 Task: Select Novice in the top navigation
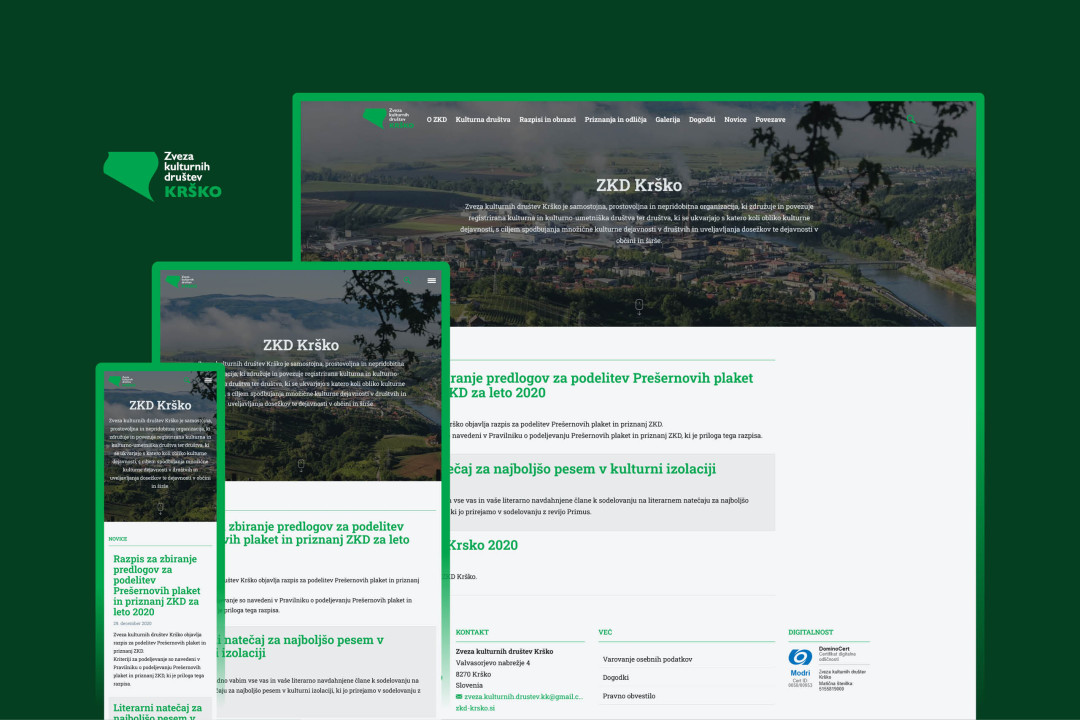pyautogui.click(x=735, y=120)
